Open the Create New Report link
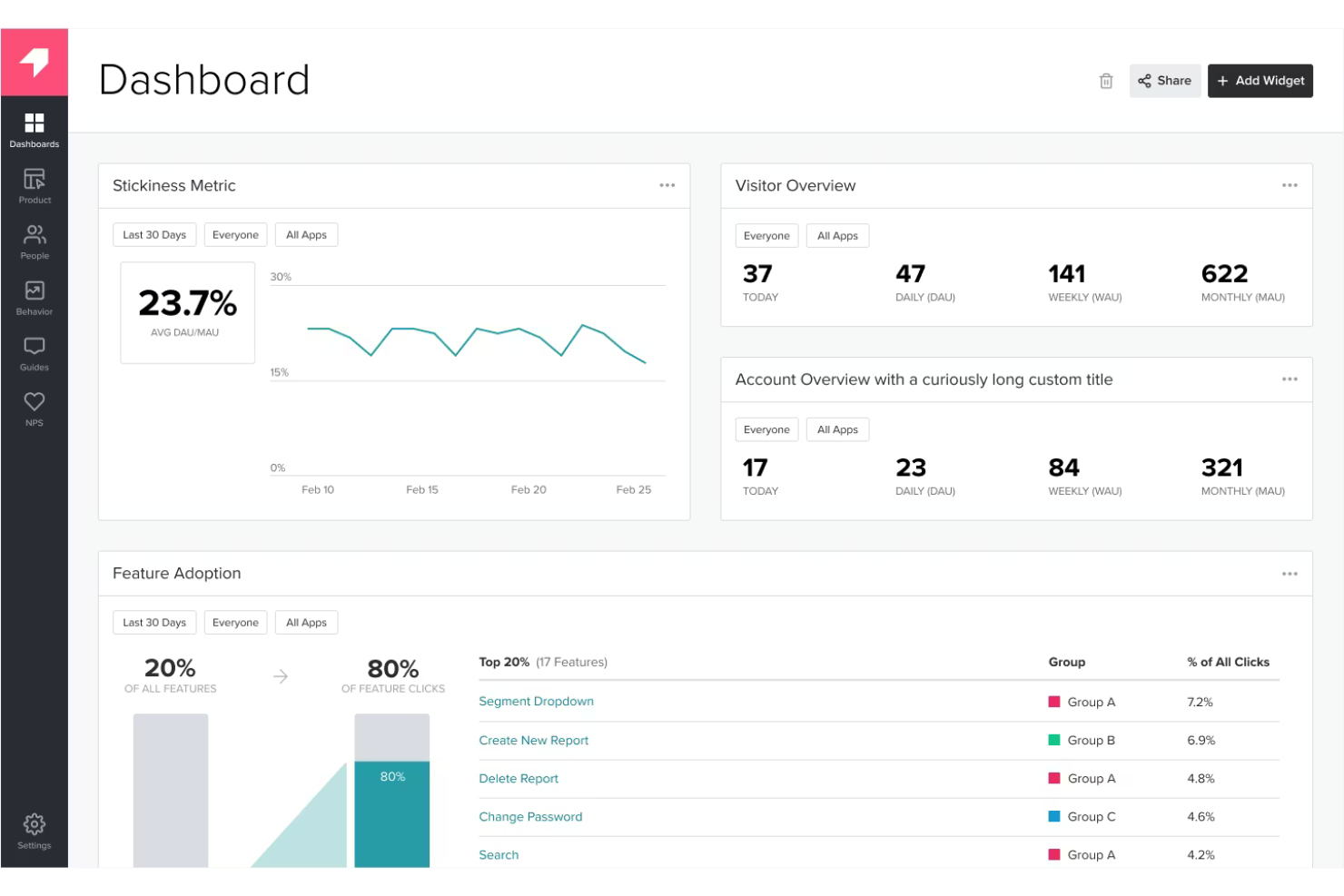The image size is (1344, 896). coord(533,740)
